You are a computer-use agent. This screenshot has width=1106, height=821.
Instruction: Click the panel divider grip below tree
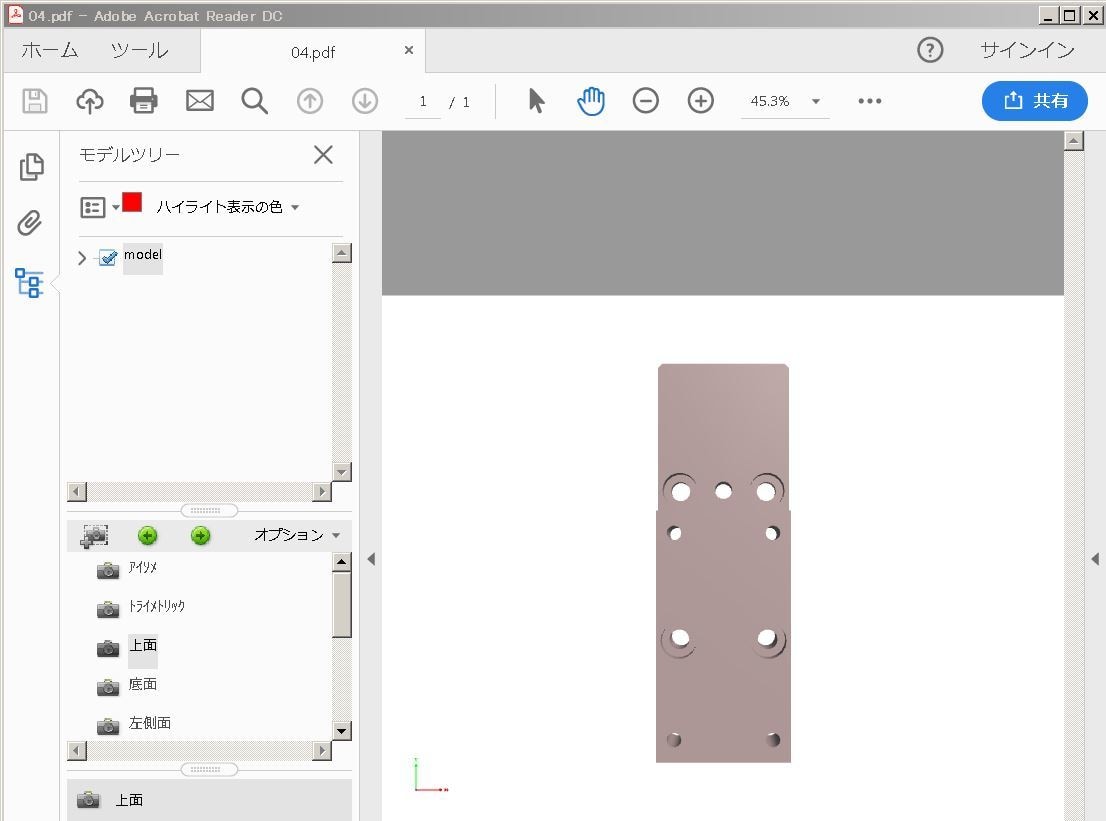pyautogui.click(x=209, y=510)
